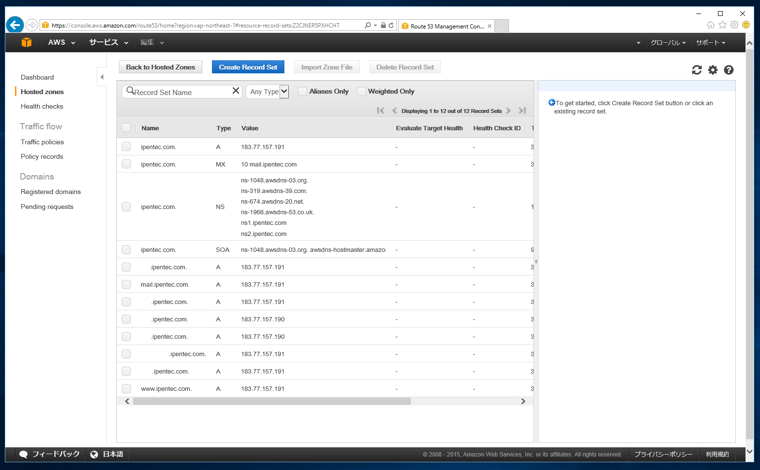This screenshot has width=760, height=470.
Task: Open Traffic policies in the sidebar
Action: [x=42, y=142]
